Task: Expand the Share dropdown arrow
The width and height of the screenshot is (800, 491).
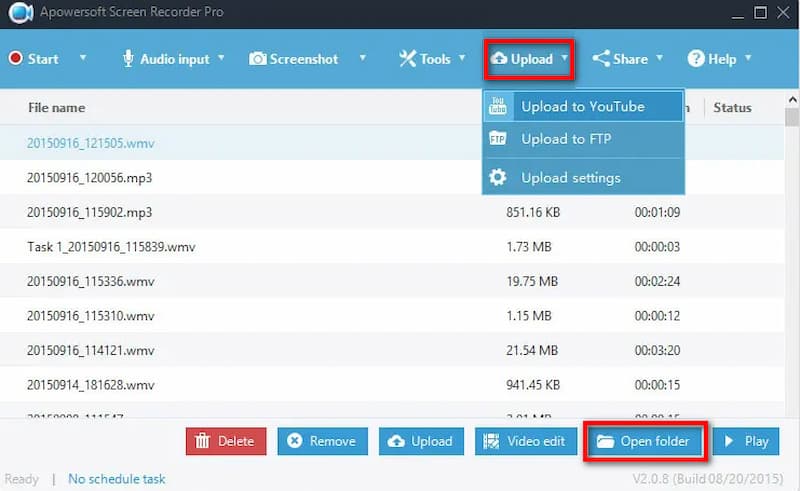Action: click(x=659, y=58)
